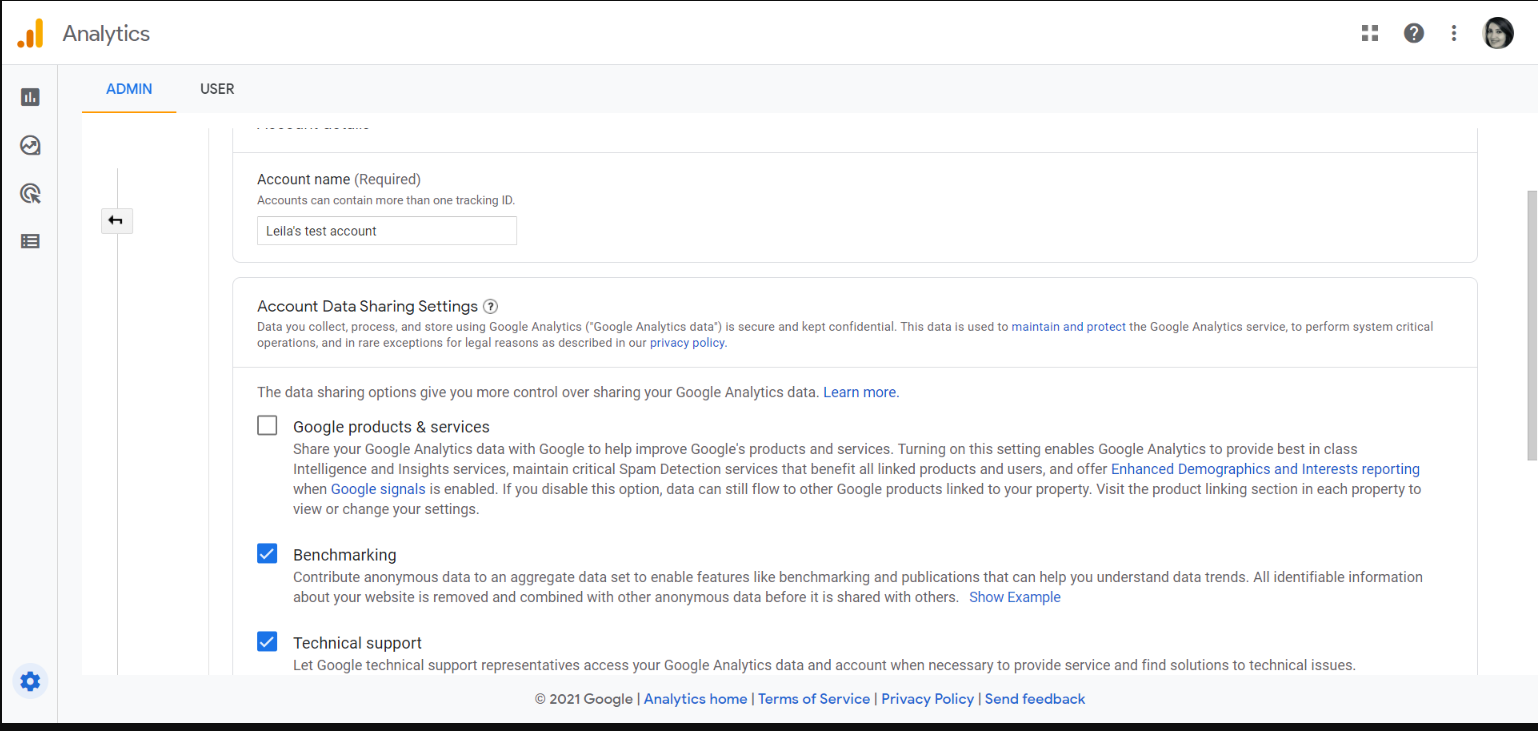Uncheck the Benchmarking checkbox

tap(267, 554)
